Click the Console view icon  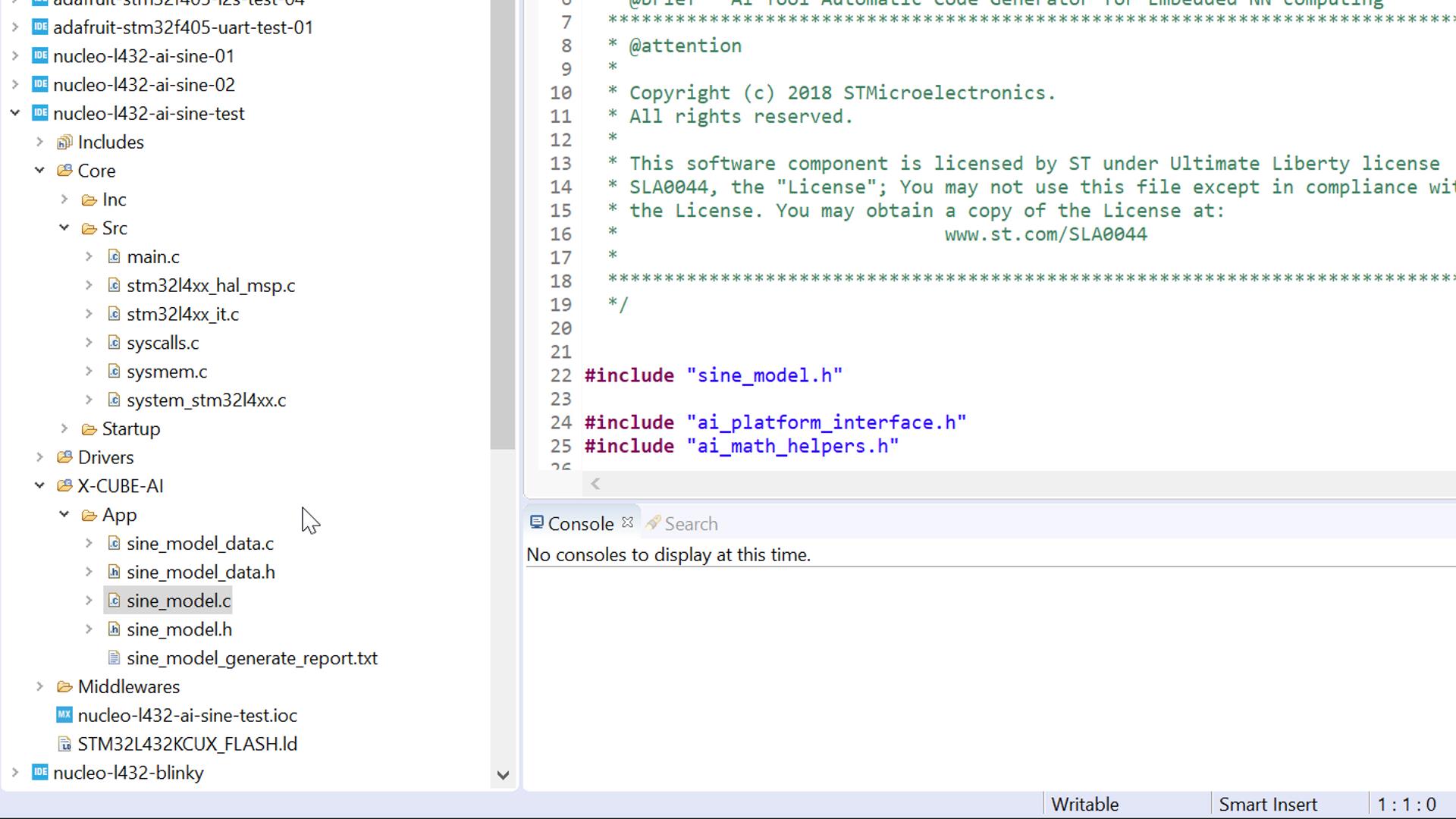tap(537, 523)
